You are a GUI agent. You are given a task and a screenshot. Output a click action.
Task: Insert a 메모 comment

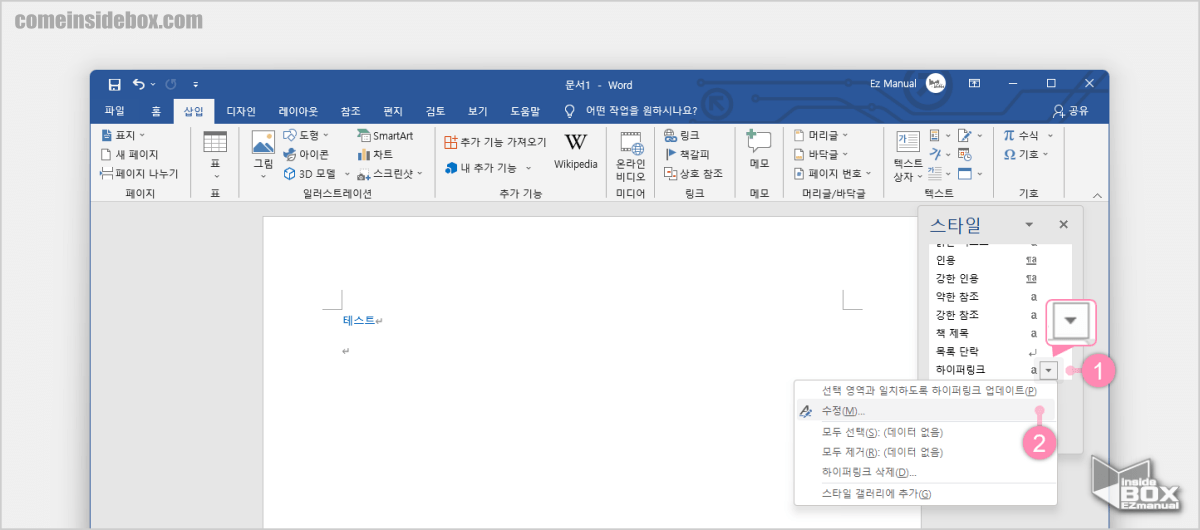760,150
